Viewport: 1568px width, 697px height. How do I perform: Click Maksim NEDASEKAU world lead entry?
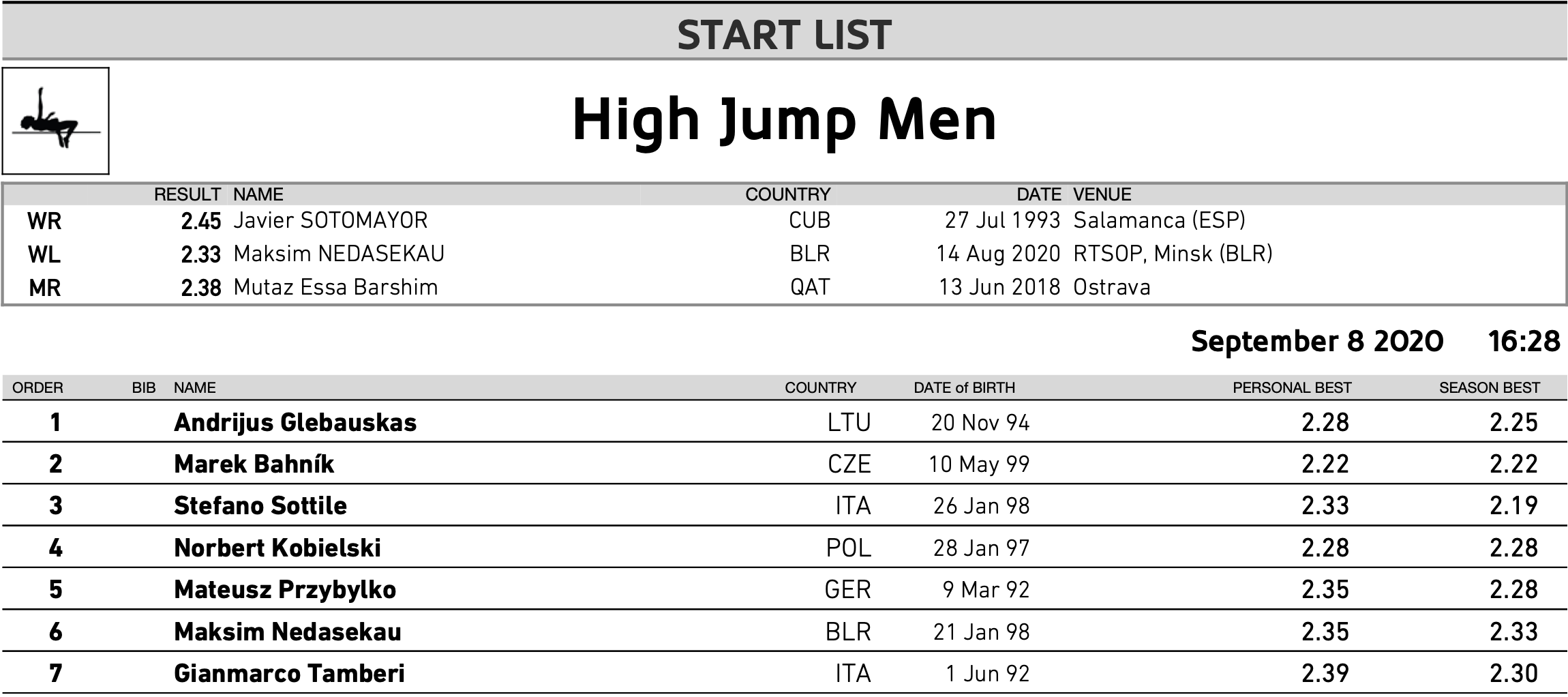pos(339,254)
